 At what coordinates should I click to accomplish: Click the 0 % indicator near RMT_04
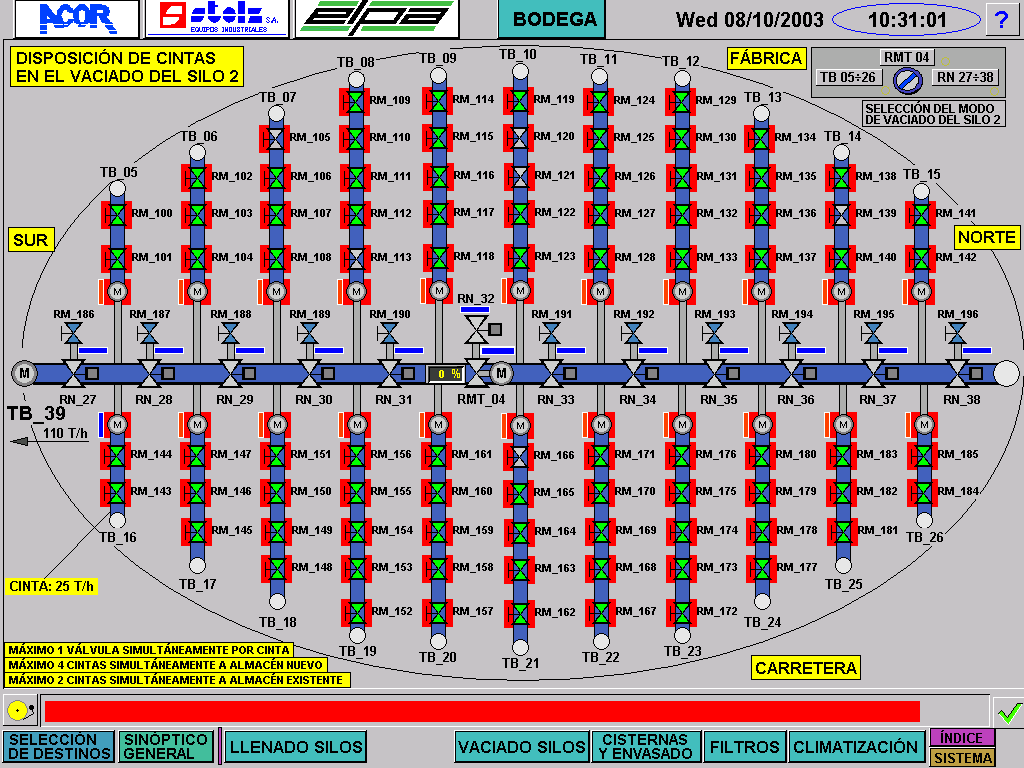444,374
